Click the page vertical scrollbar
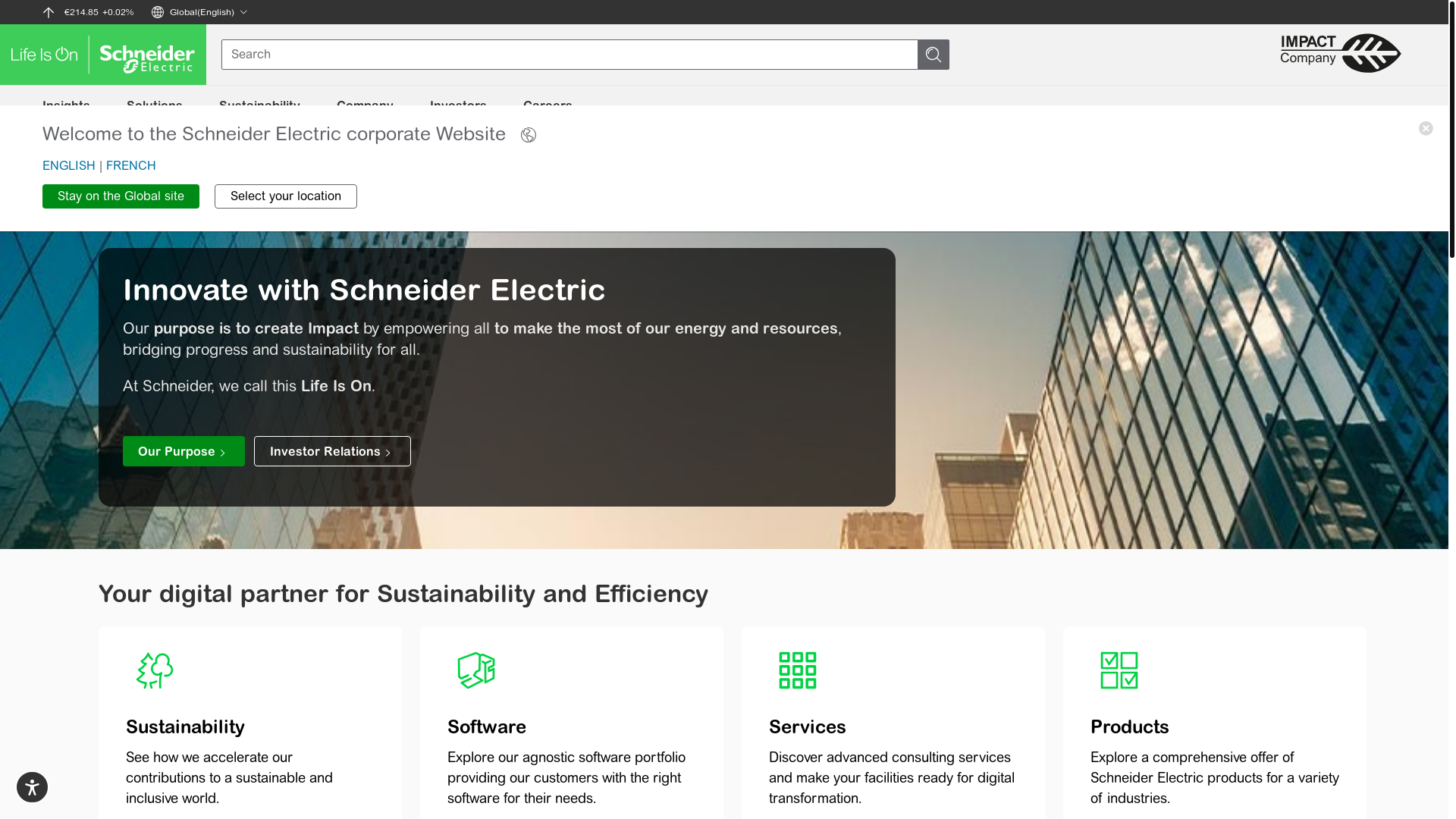The width and height of the screenshot is (1456, 819). tap(1452, 129)
